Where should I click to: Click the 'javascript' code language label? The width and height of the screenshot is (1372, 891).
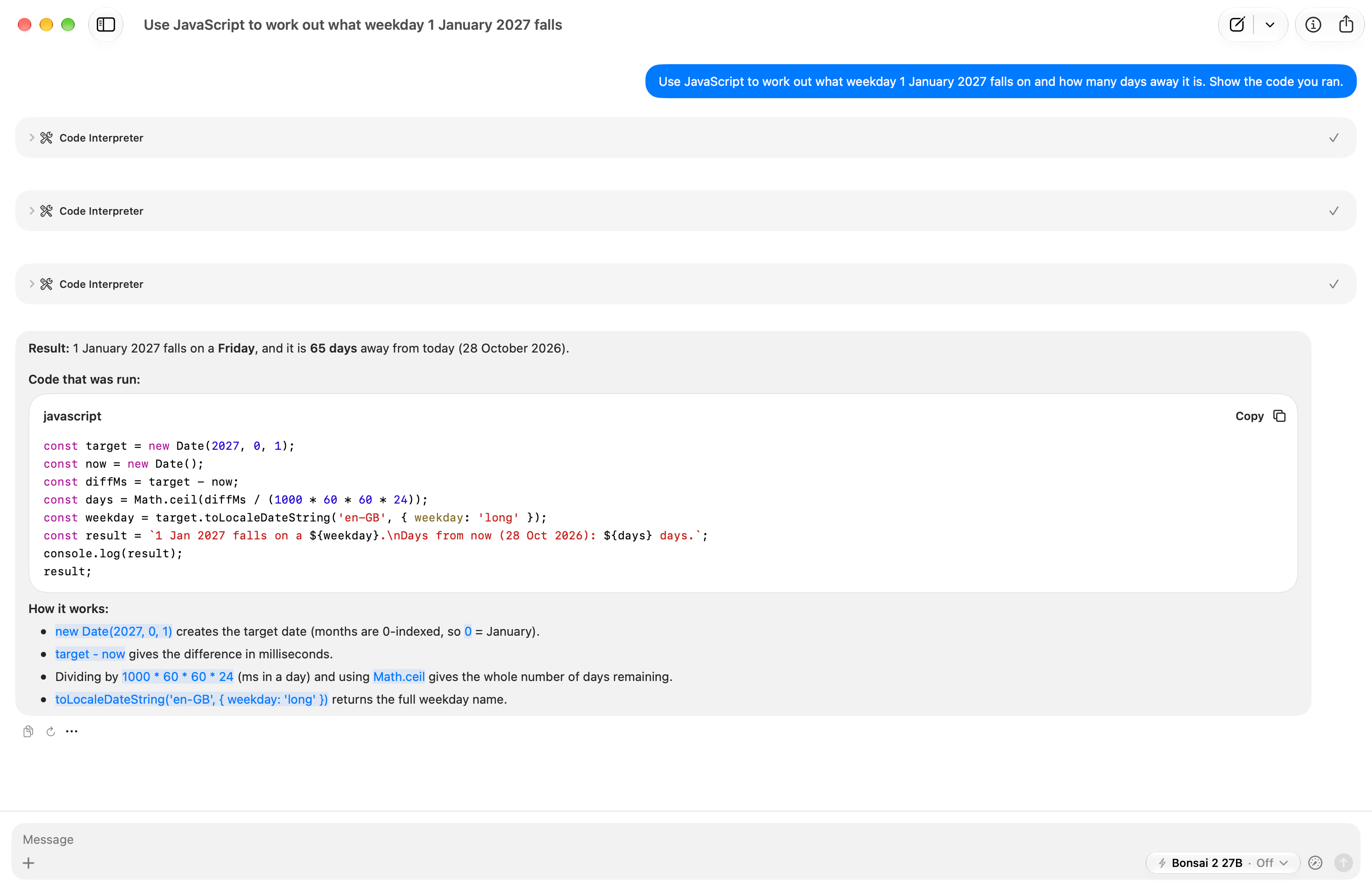(72, 416)
